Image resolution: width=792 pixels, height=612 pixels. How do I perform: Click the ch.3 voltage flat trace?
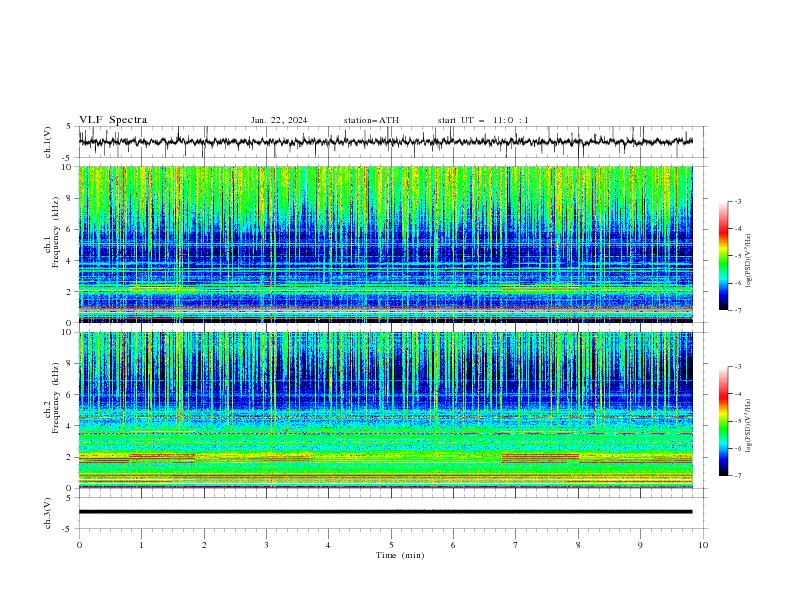pos(385,512)
